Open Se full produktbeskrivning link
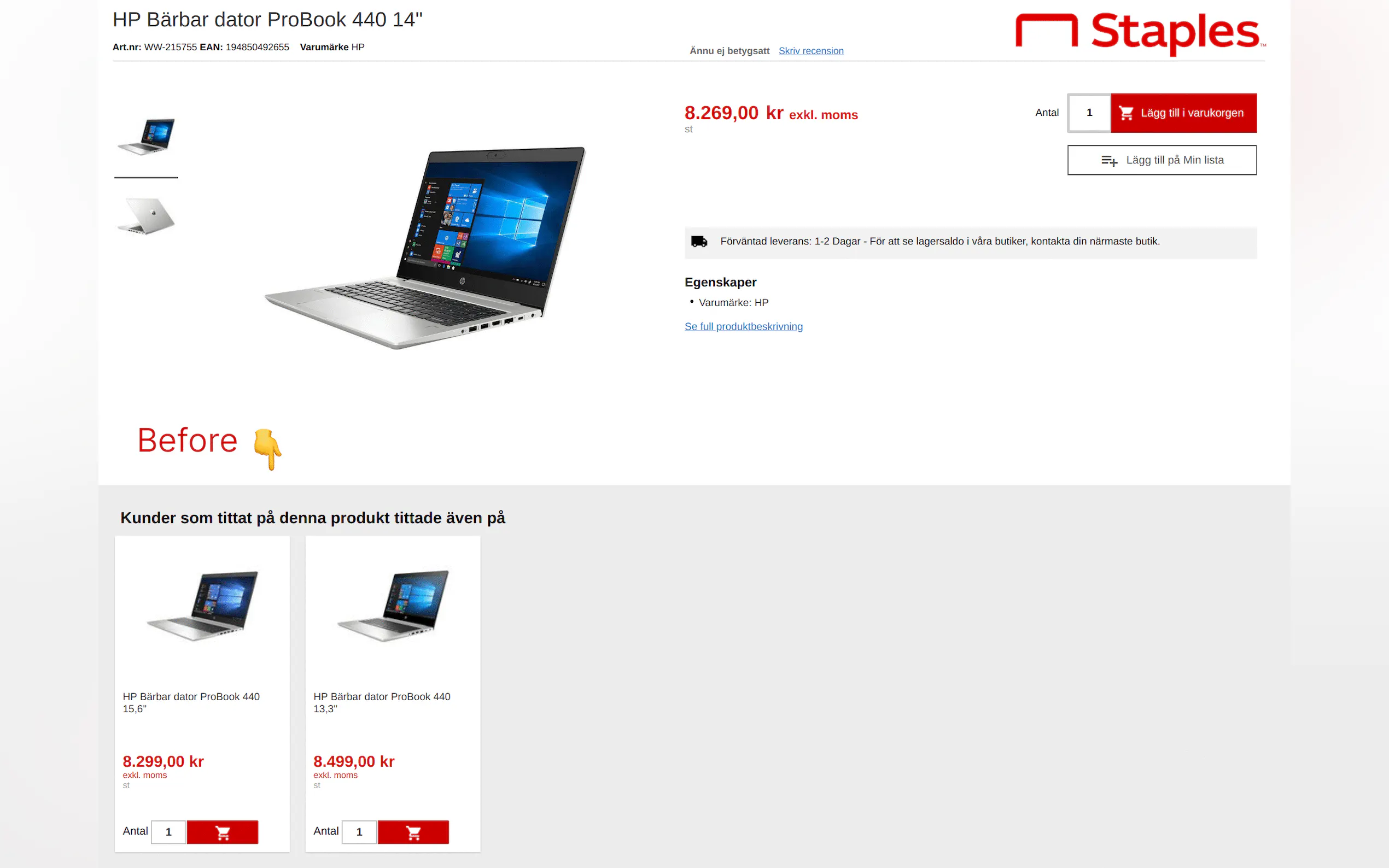The image size is (1389, 868). tap(744, 326)
